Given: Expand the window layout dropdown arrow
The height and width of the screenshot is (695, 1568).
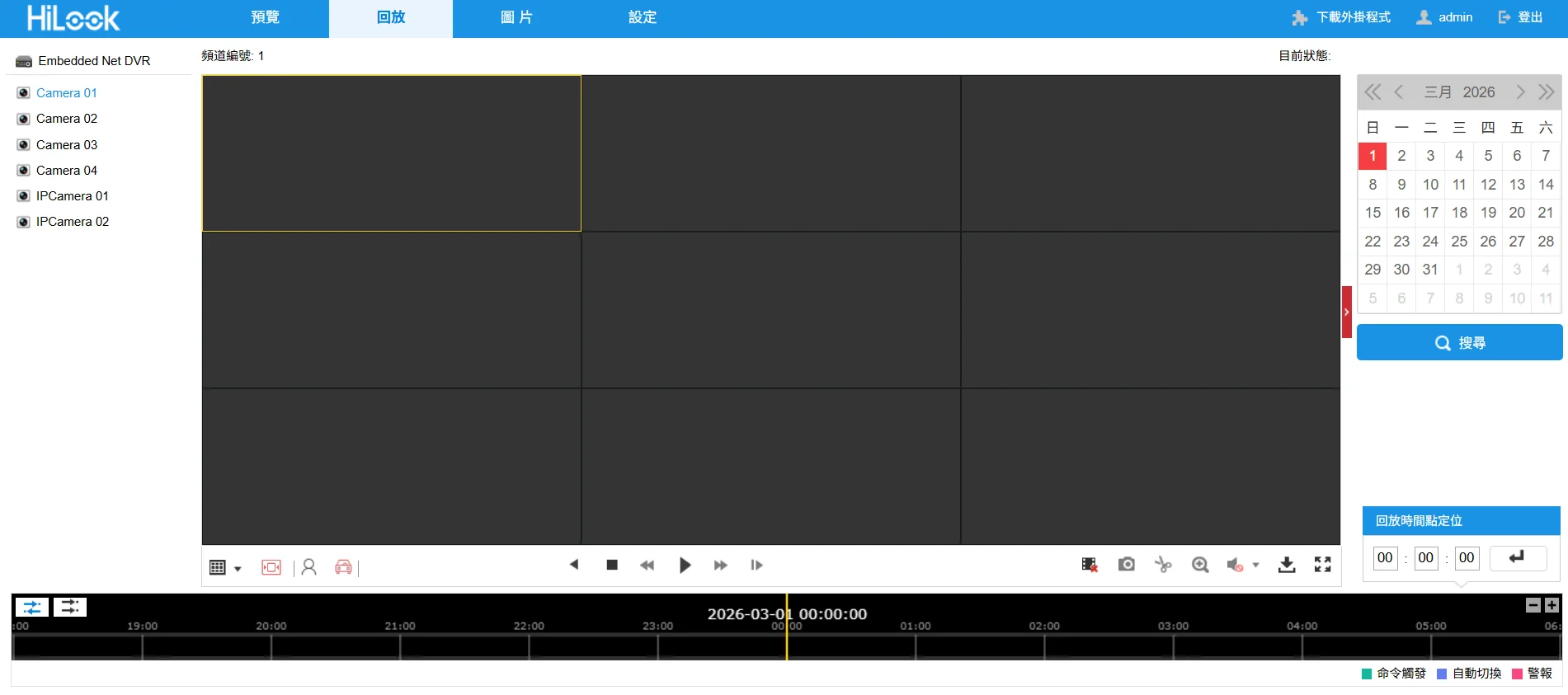Looking at the screenshot, I should tap(238, 569).
